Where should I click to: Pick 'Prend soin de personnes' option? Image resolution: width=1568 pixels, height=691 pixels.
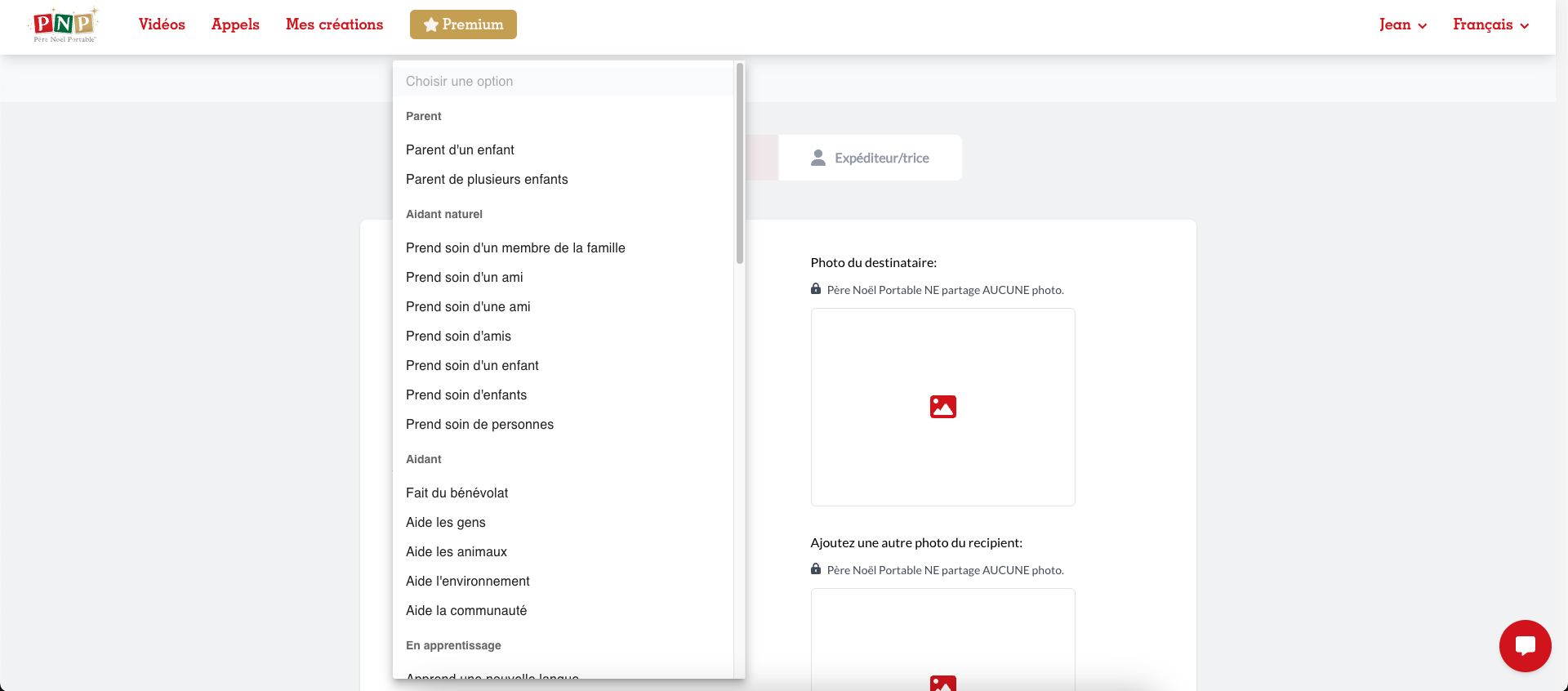click(x=563, y=424)
